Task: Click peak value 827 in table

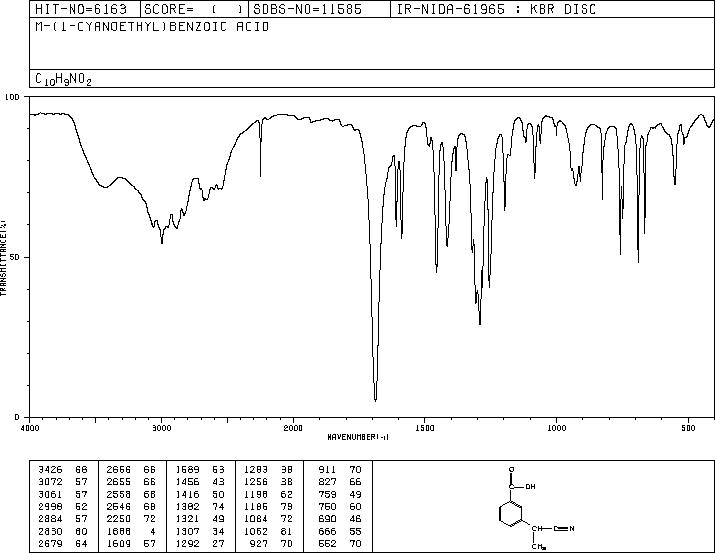Action: [327, 482]
